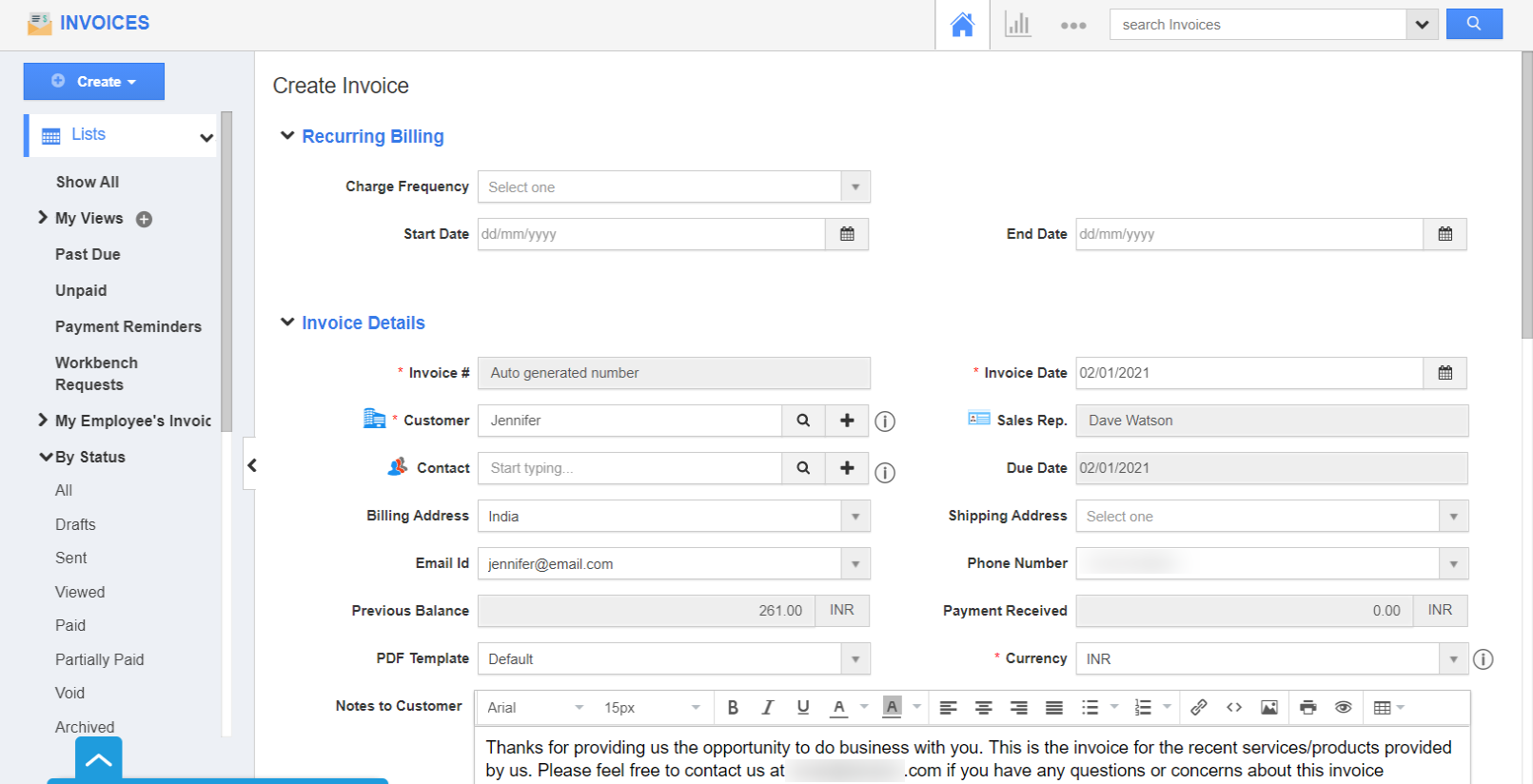This screenshot has width=1533, height=784.
Task: Toggle italic formatting in notes editor
Action: [767, 707]
